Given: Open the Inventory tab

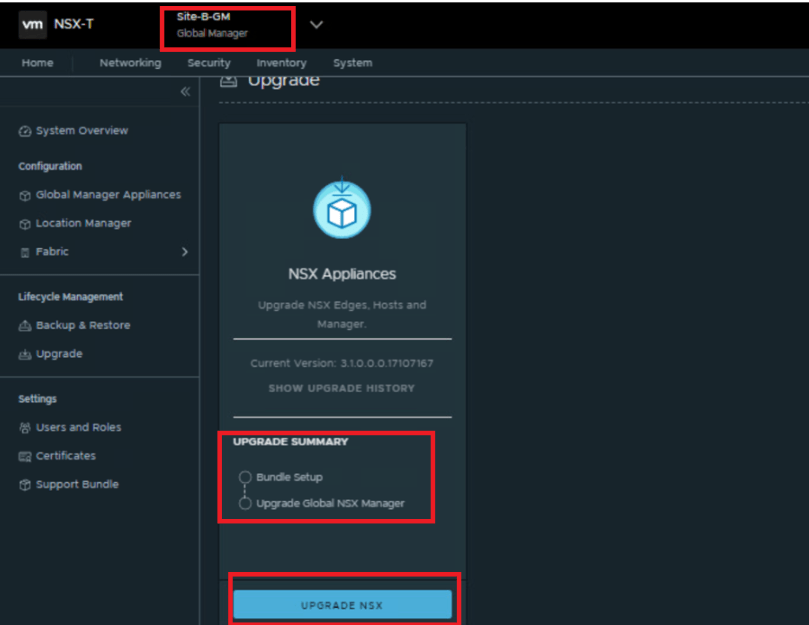Looking at the screenshot, I should [281, 63].
